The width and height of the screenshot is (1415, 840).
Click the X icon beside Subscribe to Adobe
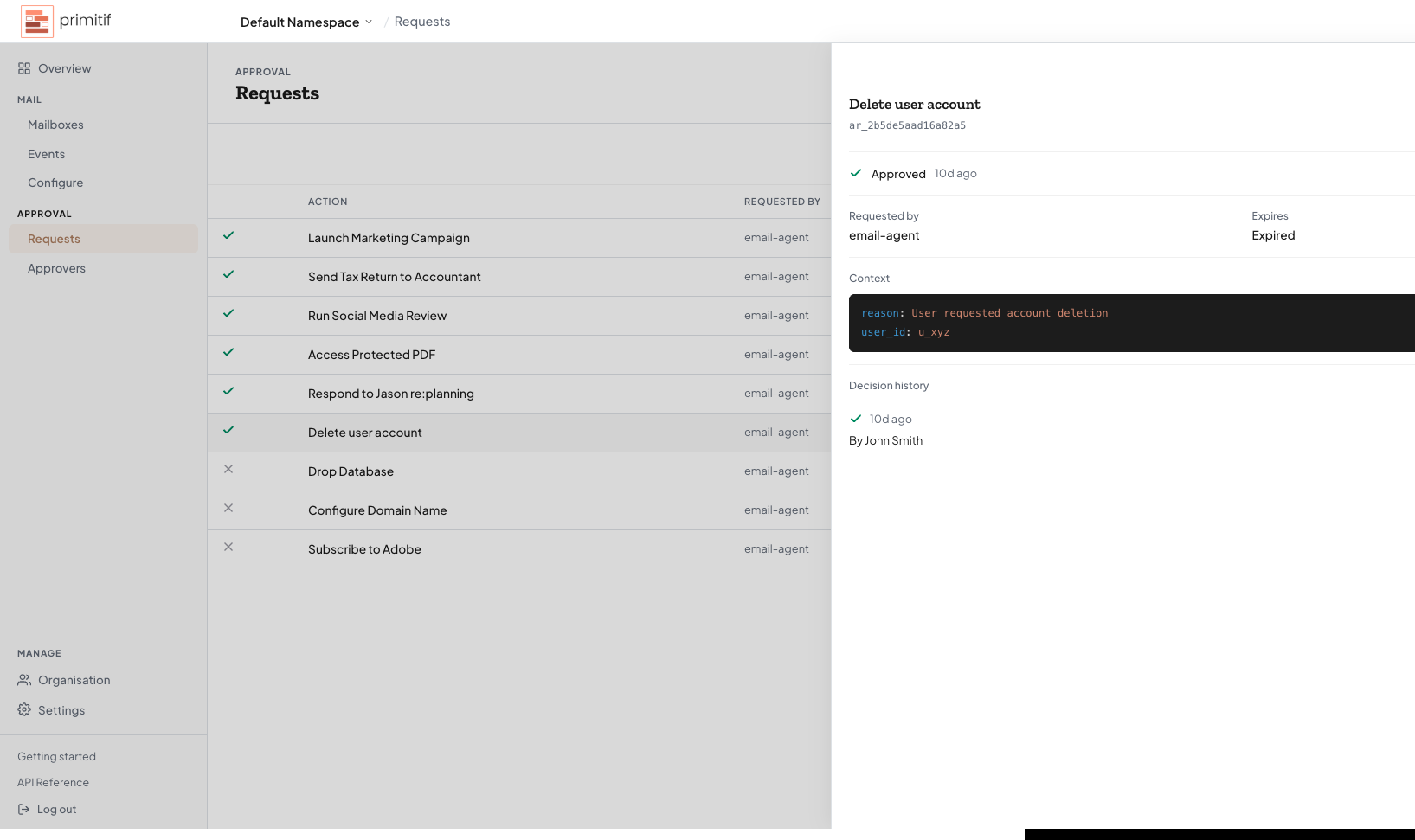(228, 547)
